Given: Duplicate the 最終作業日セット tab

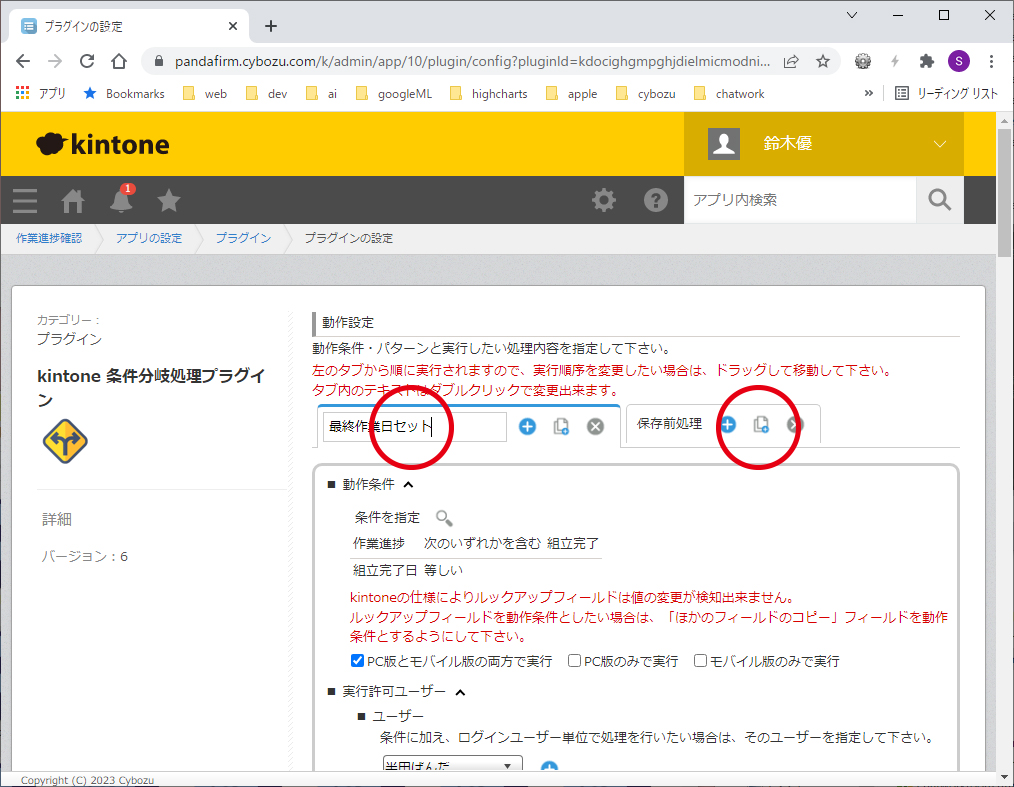Looking at the screenshot, I should coord(561,426).
